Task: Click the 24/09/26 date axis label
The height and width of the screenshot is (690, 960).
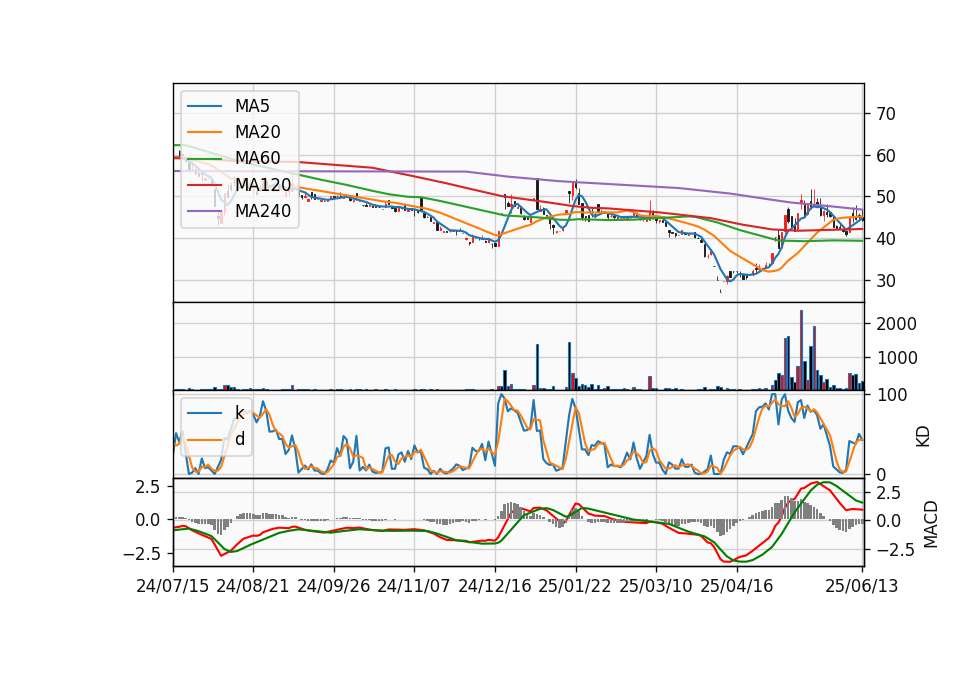Action: [x=334, y=586]
